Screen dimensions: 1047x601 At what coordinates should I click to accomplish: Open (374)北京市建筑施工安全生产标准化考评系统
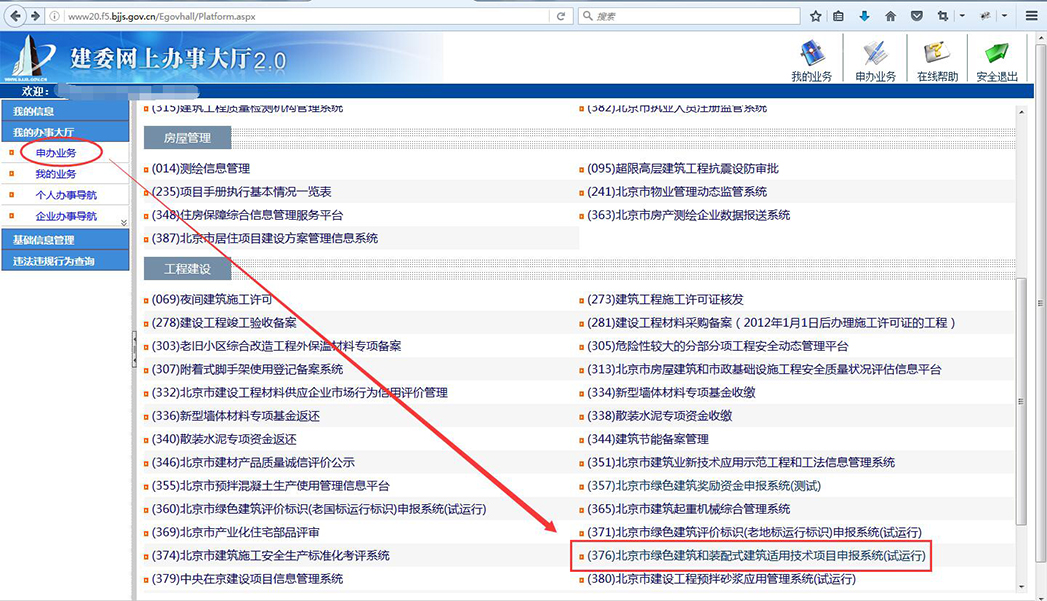pos(270,556)
